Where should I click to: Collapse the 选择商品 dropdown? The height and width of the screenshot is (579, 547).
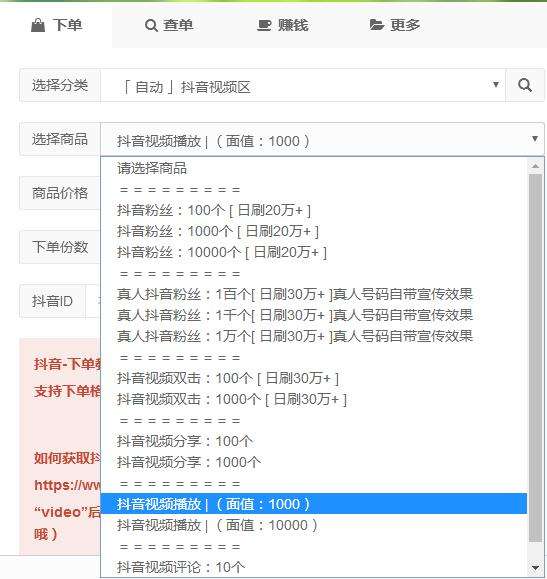(x=322, y=139)
